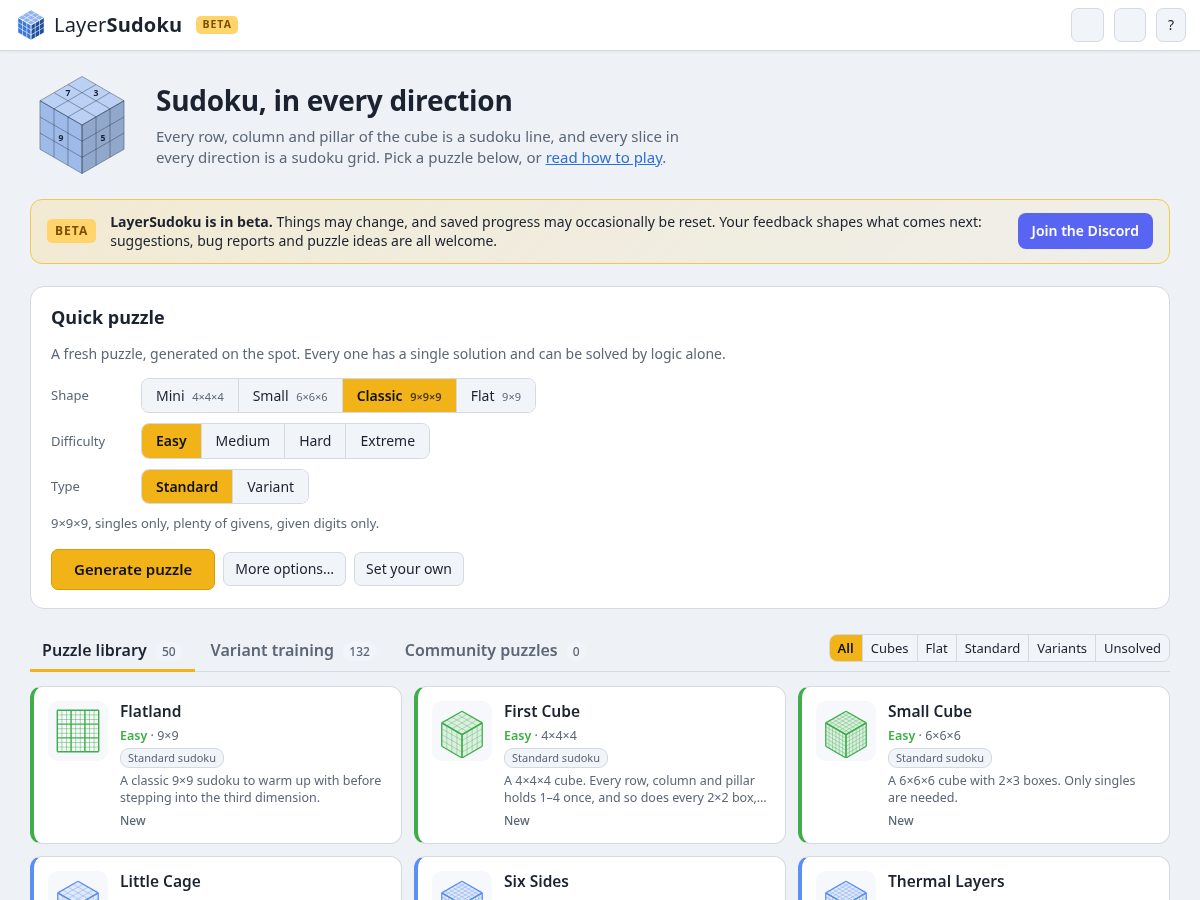
Task: Open the Small Cube puzzle card title
Action: click(x=930, y=711)
